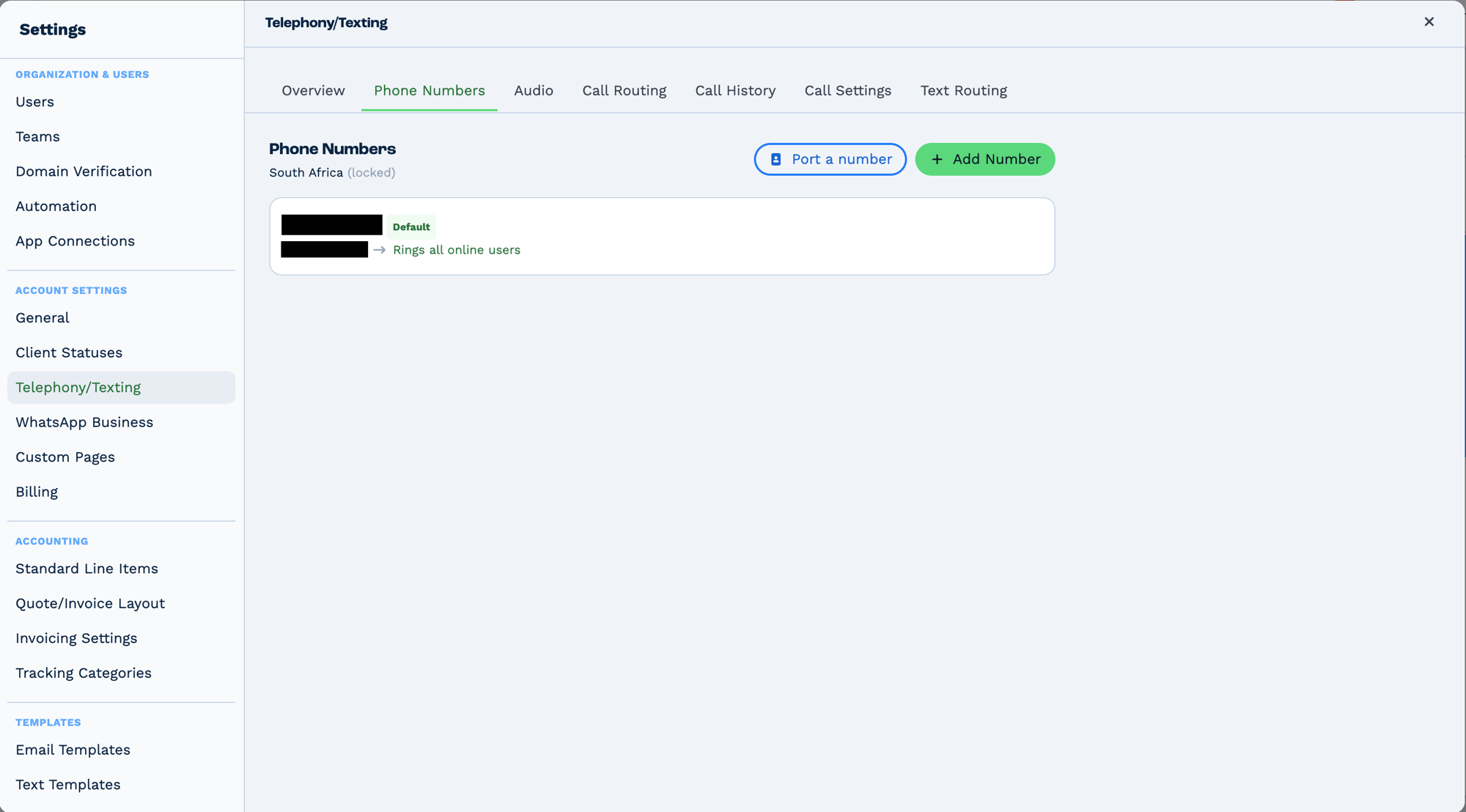Select Telephony/Texting in the sidebar
Screen dimensions: 1466x812
(121, 388)
